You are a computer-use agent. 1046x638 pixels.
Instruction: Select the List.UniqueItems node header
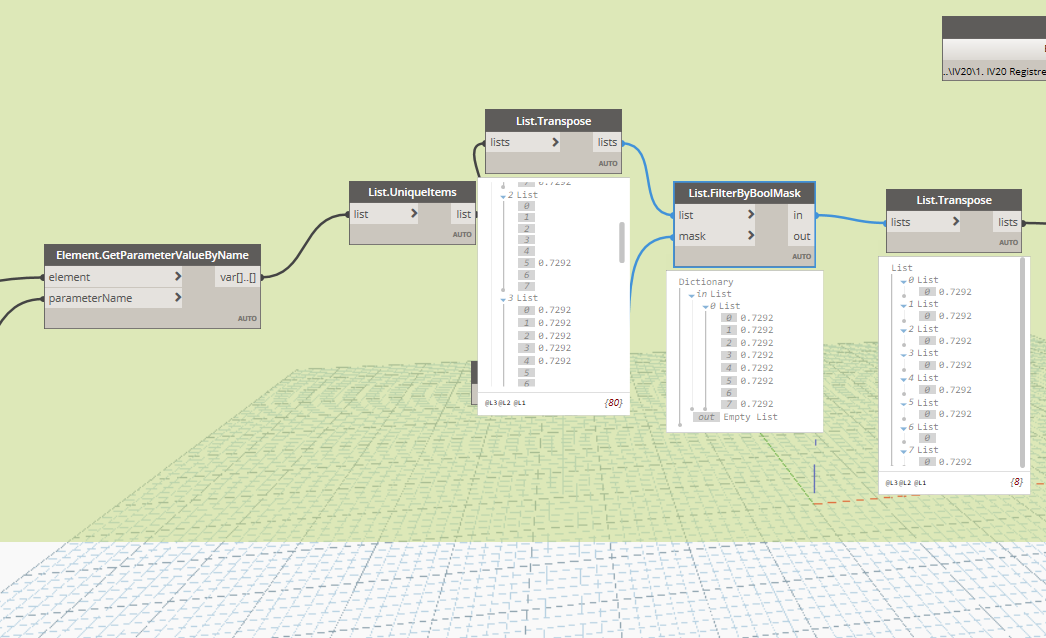coord(412,192)
